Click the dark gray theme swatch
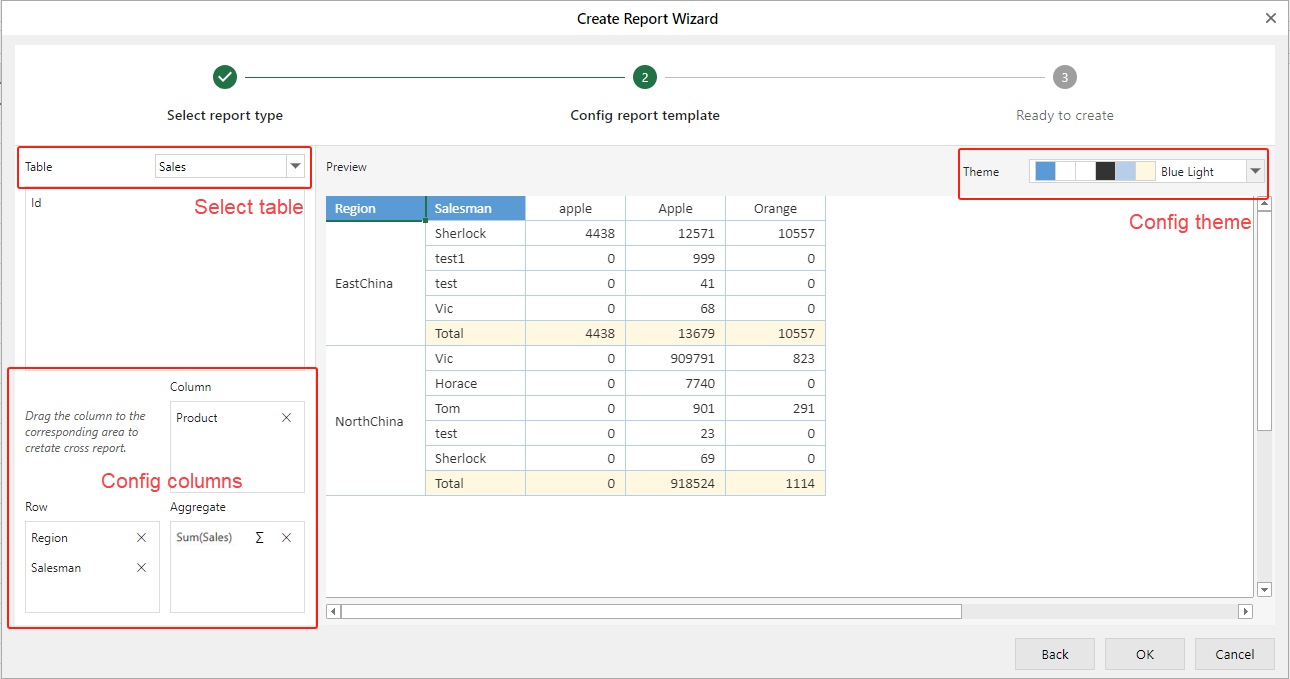Image resolution: width=1290 pixels, height=679 pixels. coord(1105,172)
